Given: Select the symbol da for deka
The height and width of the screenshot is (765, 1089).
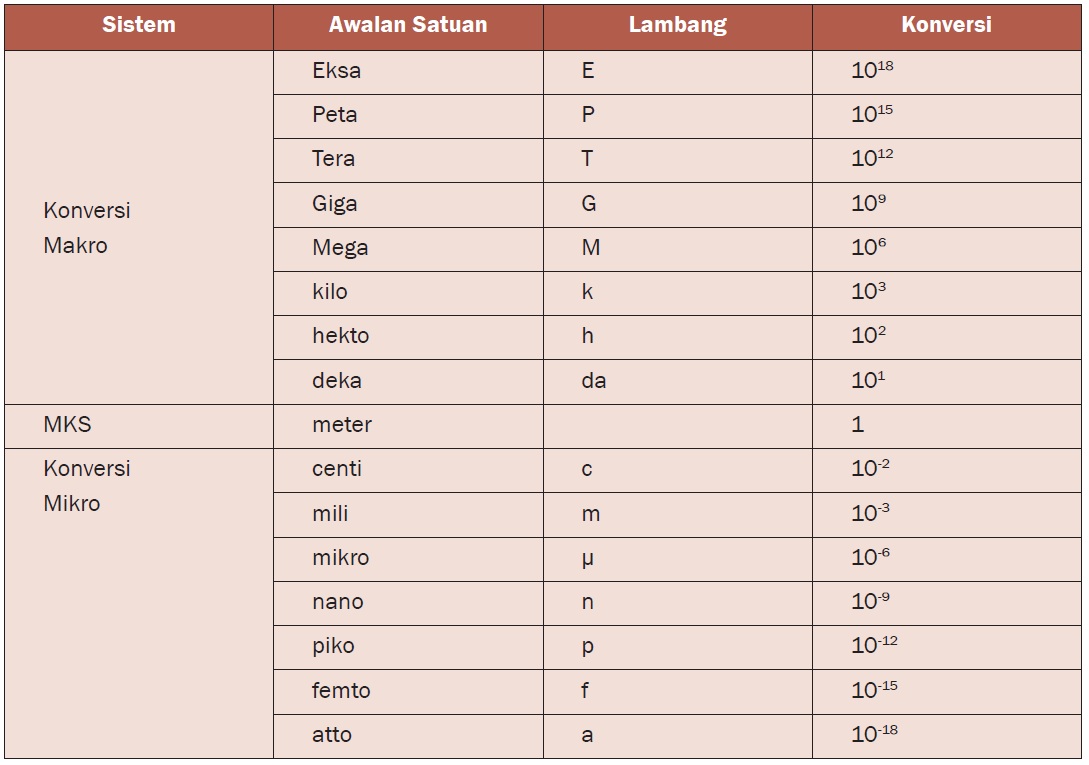Looking at the screenshot, I should (593, 380).
